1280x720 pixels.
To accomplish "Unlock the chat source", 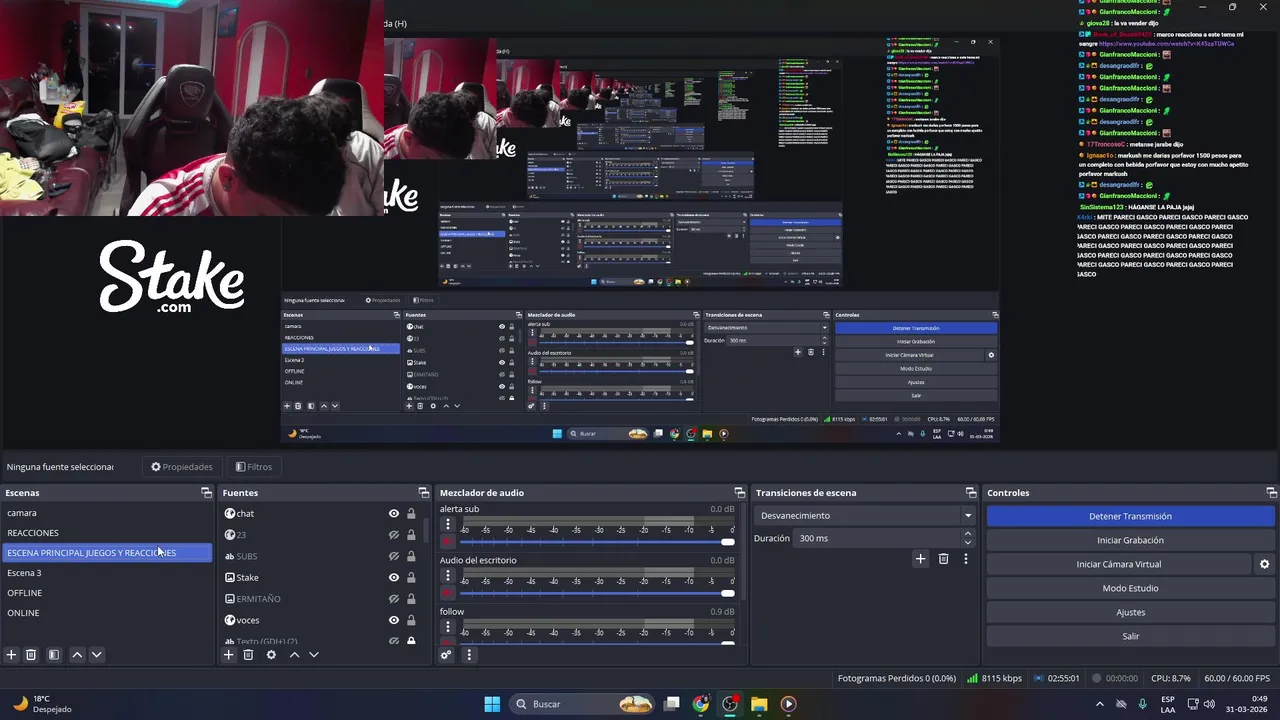I will point(411,514).
